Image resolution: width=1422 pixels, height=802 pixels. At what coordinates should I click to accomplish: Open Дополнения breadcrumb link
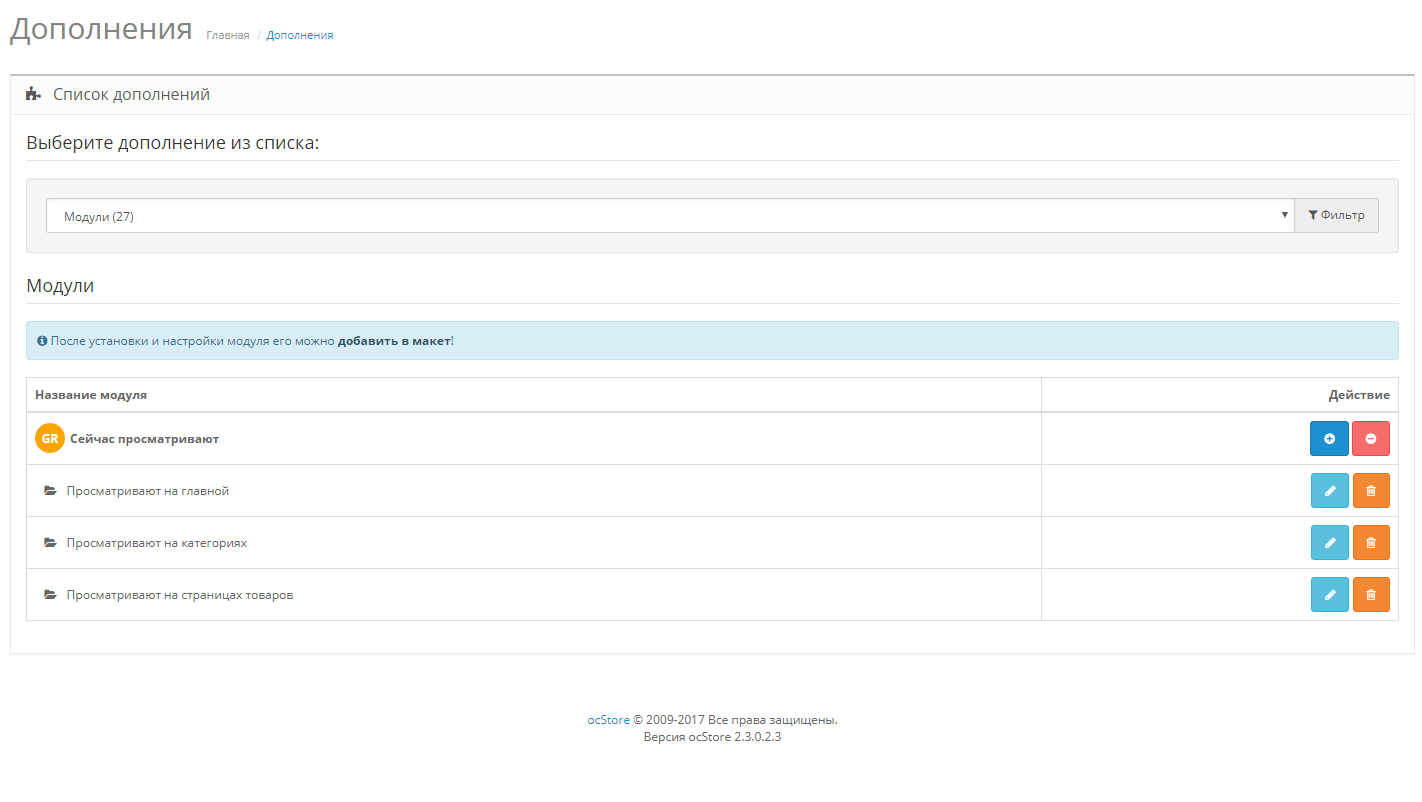pos(300,35)
